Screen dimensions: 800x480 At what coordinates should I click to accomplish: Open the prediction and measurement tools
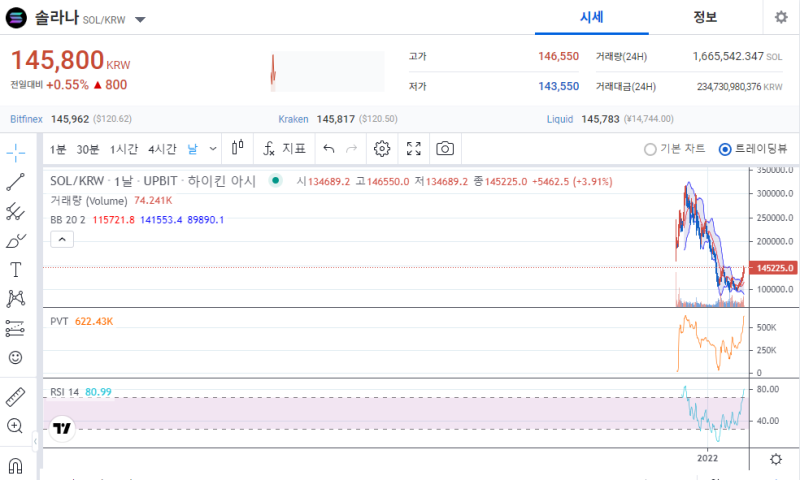pyautogui.click(x=15, y=329)
